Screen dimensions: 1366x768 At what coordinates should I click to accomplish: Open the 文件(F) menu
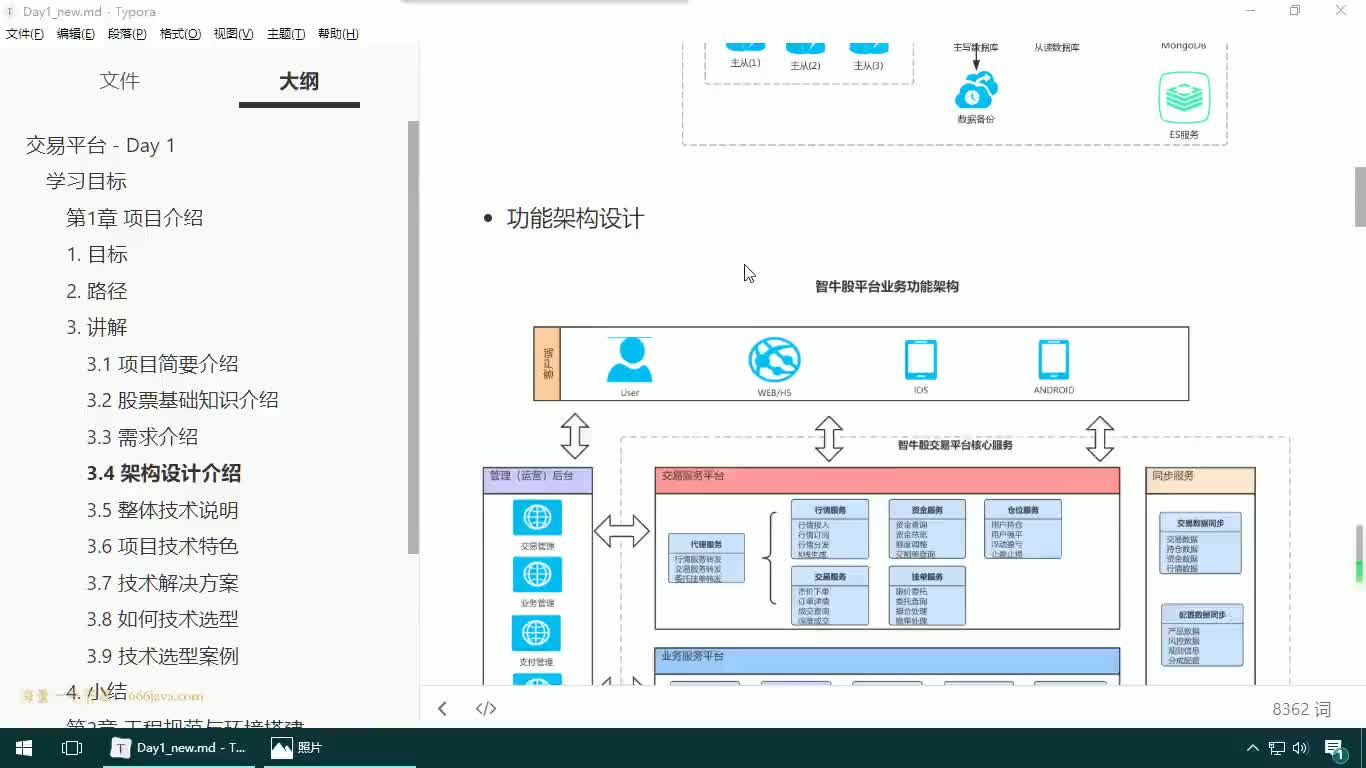click(x=25, y=34)
